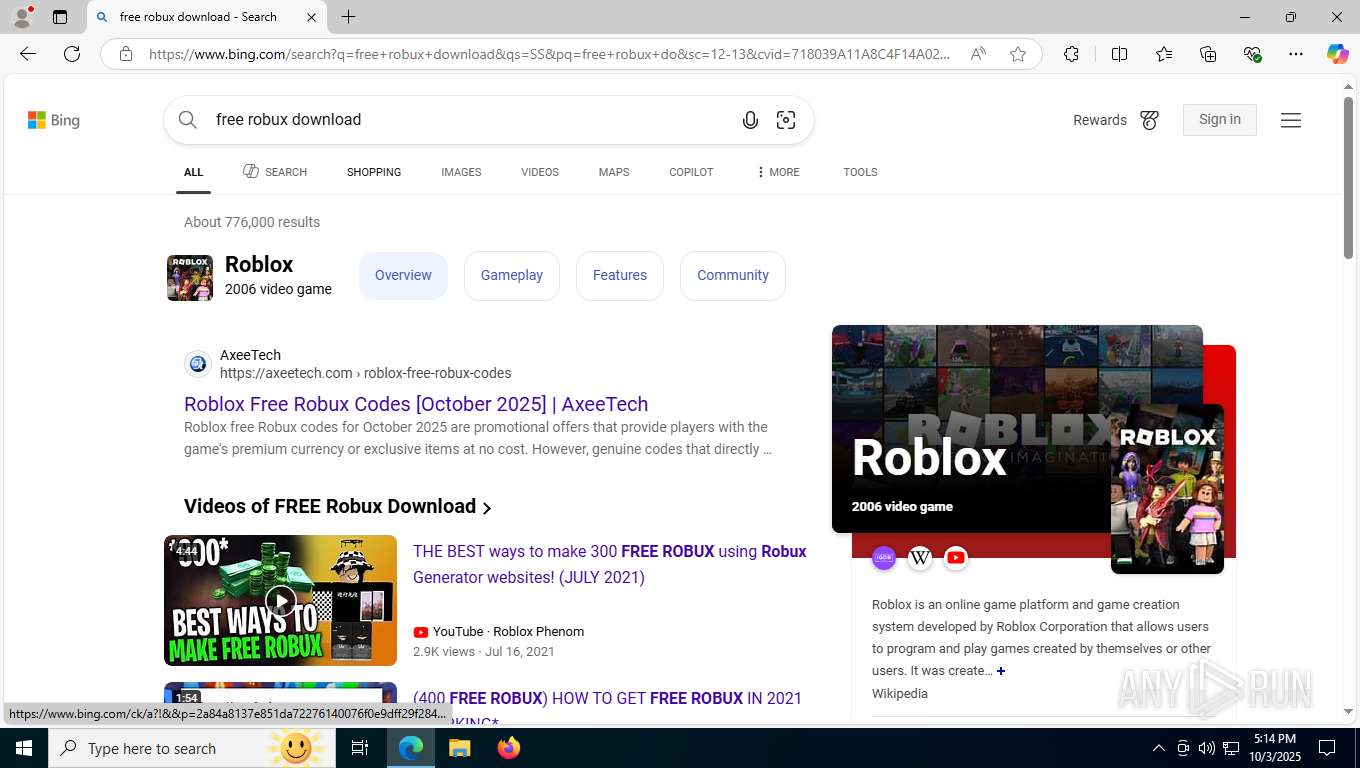Viewport: 1360px width, 768px height.
Task: Open the tab actions menu icon
Action: [60, 17]
